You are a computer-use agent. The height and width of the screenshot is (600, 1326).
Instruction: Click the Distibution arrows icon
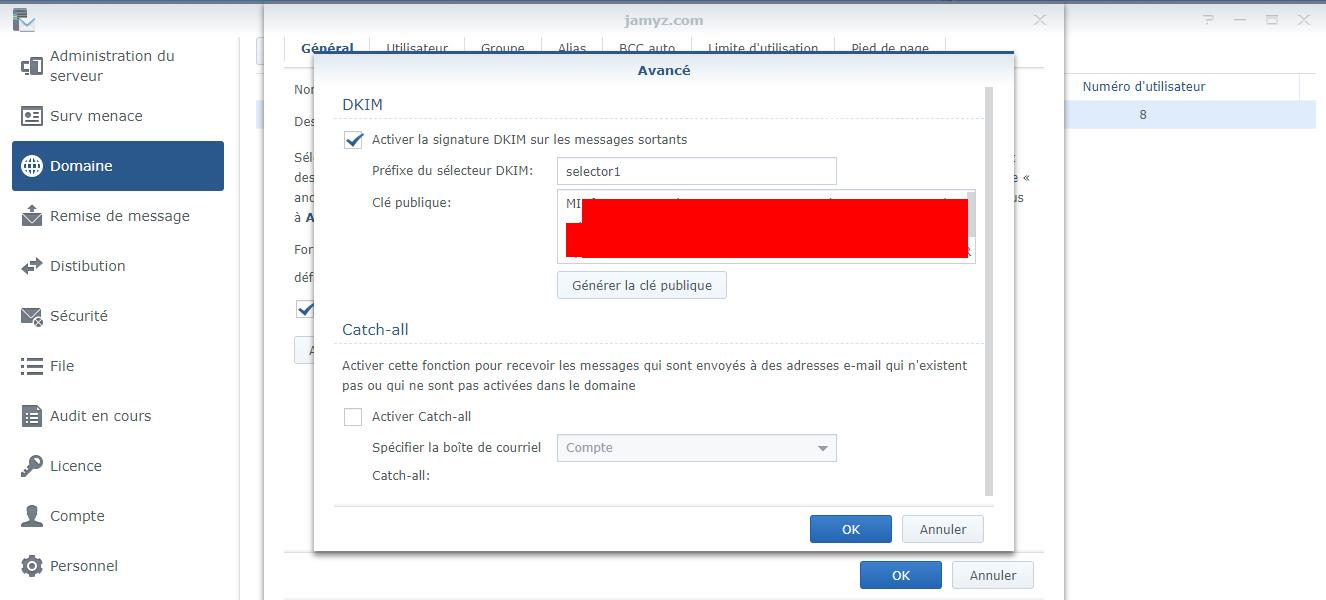click(x=31, y=266)
